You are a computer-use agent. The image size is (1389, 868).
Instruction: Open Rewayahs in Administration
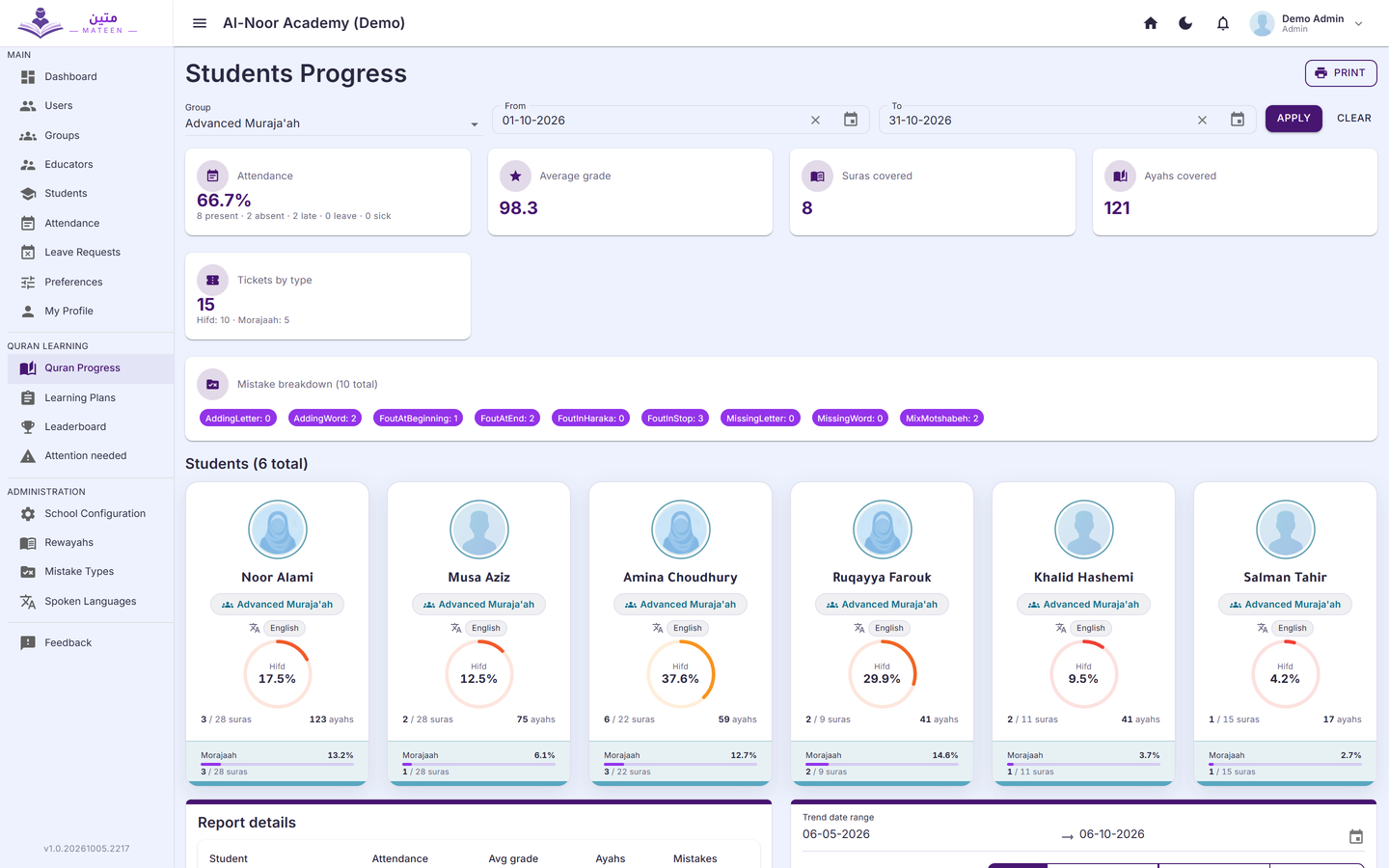click(87, 543)
